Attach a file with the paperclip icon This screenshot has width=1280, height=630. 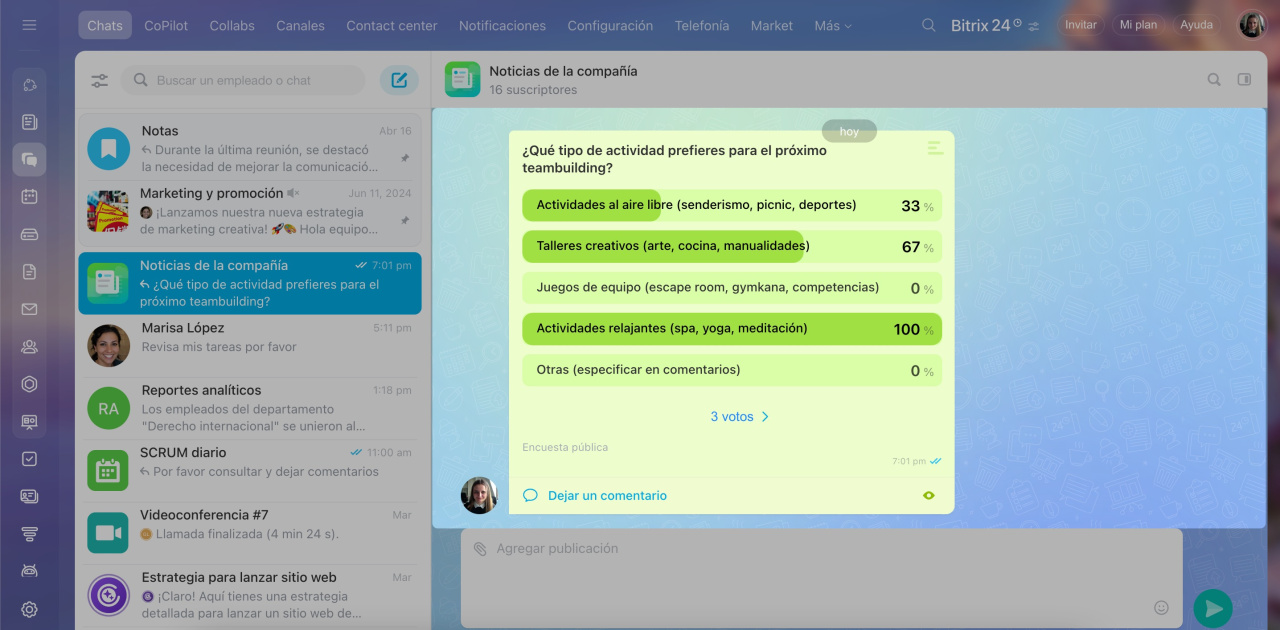point(480,549)
